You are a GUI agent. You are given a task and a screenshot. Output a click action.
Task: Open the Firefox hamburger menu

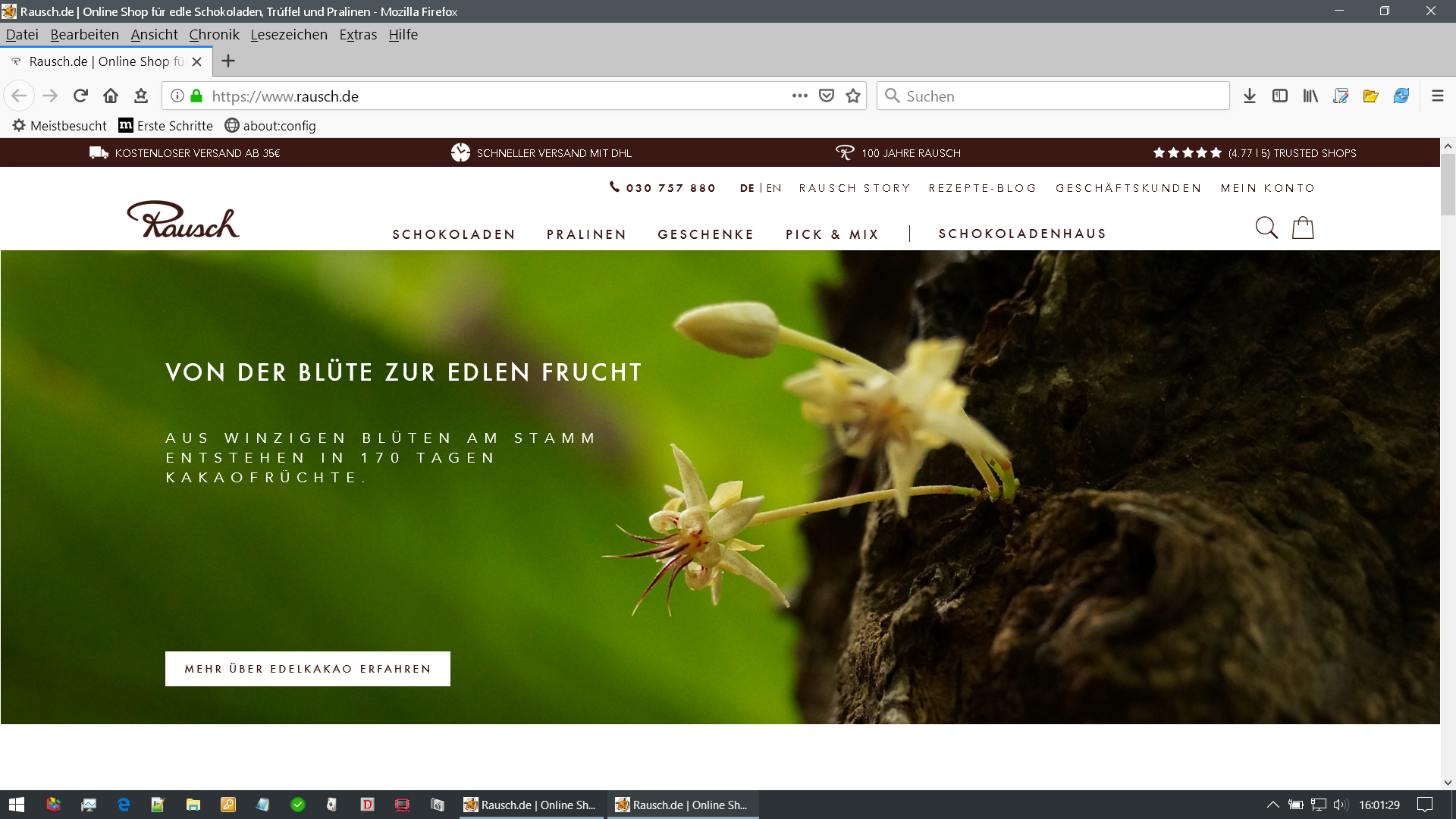[1437, 96]
